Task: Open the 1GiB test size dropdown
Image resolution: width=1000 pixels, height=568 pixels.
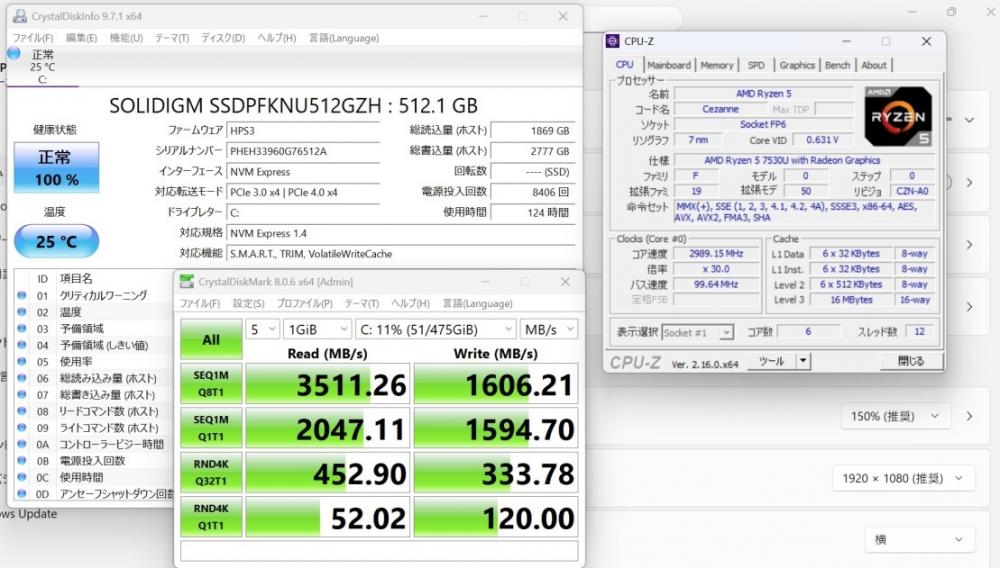Action: pyautogui.click(x=317, y=329)
